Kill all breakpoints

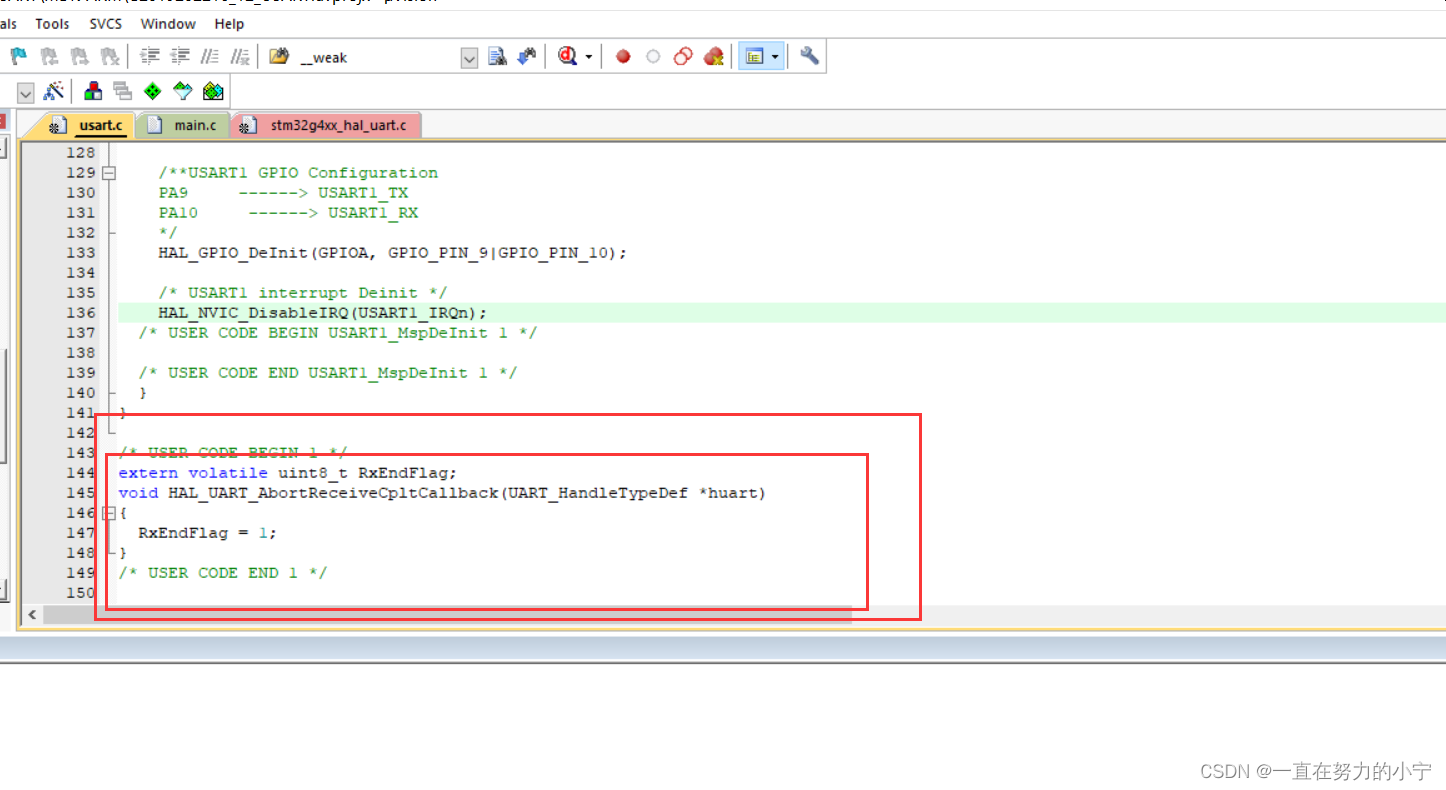pos(713,57)
